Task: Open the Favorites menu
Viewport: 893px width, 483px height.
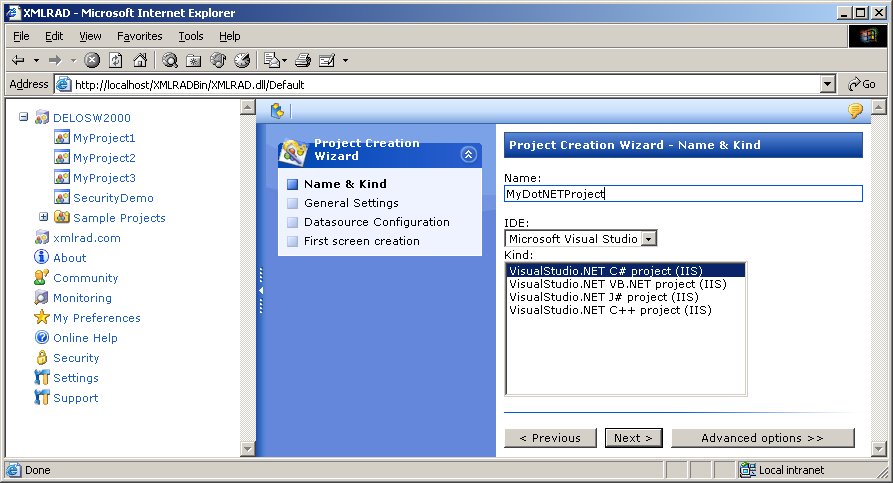Action: pyautogui.click(x=139, y=36)
